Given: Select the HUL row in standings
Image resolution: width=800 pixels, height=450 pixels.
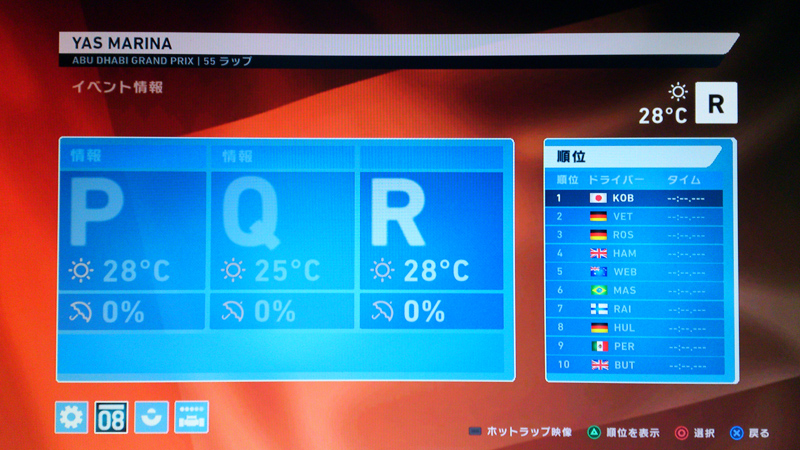Looking at the screenshot, I should coord(634,328).
